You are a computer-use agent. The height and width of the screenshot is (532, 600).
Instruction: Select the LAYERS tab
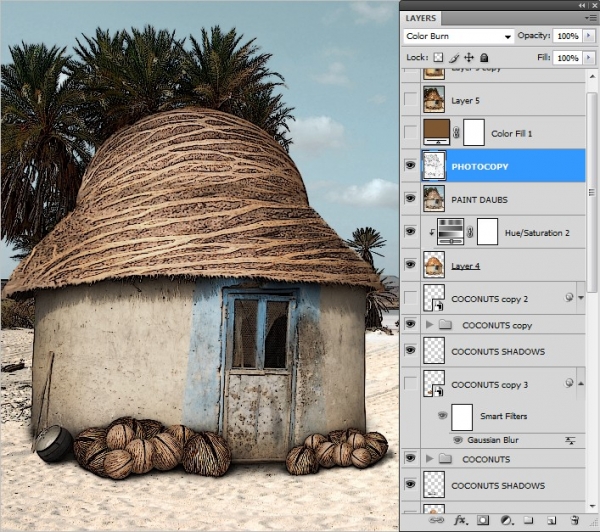click(x=421, y=18)
